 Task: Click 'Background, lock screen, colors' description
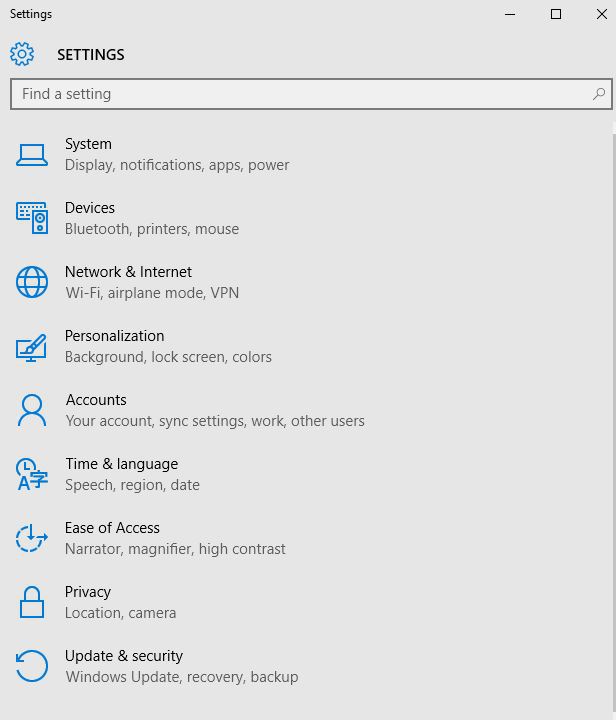(x=168, y=357)
